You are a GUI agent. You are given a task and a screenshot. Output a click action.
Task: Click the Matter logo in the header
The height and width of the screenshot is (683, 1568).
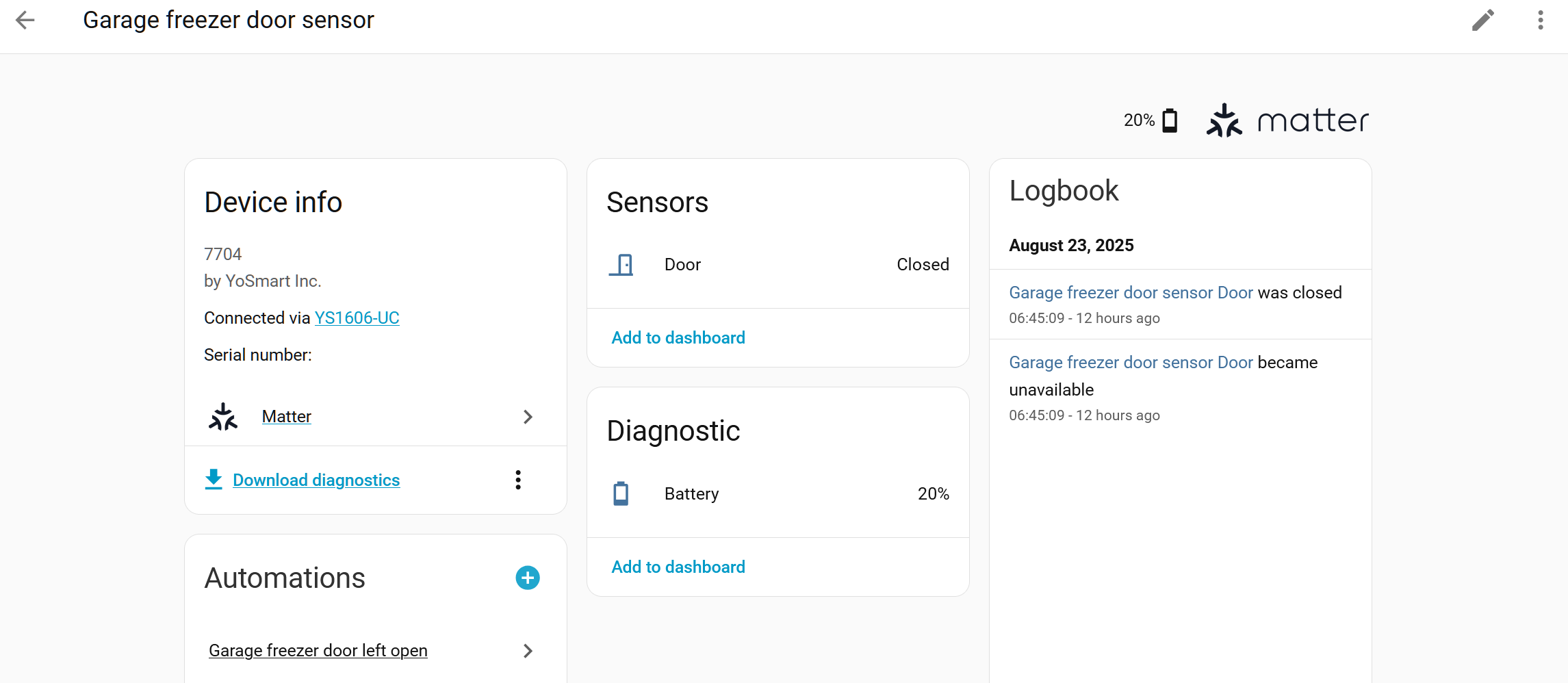click(1287, 120)
